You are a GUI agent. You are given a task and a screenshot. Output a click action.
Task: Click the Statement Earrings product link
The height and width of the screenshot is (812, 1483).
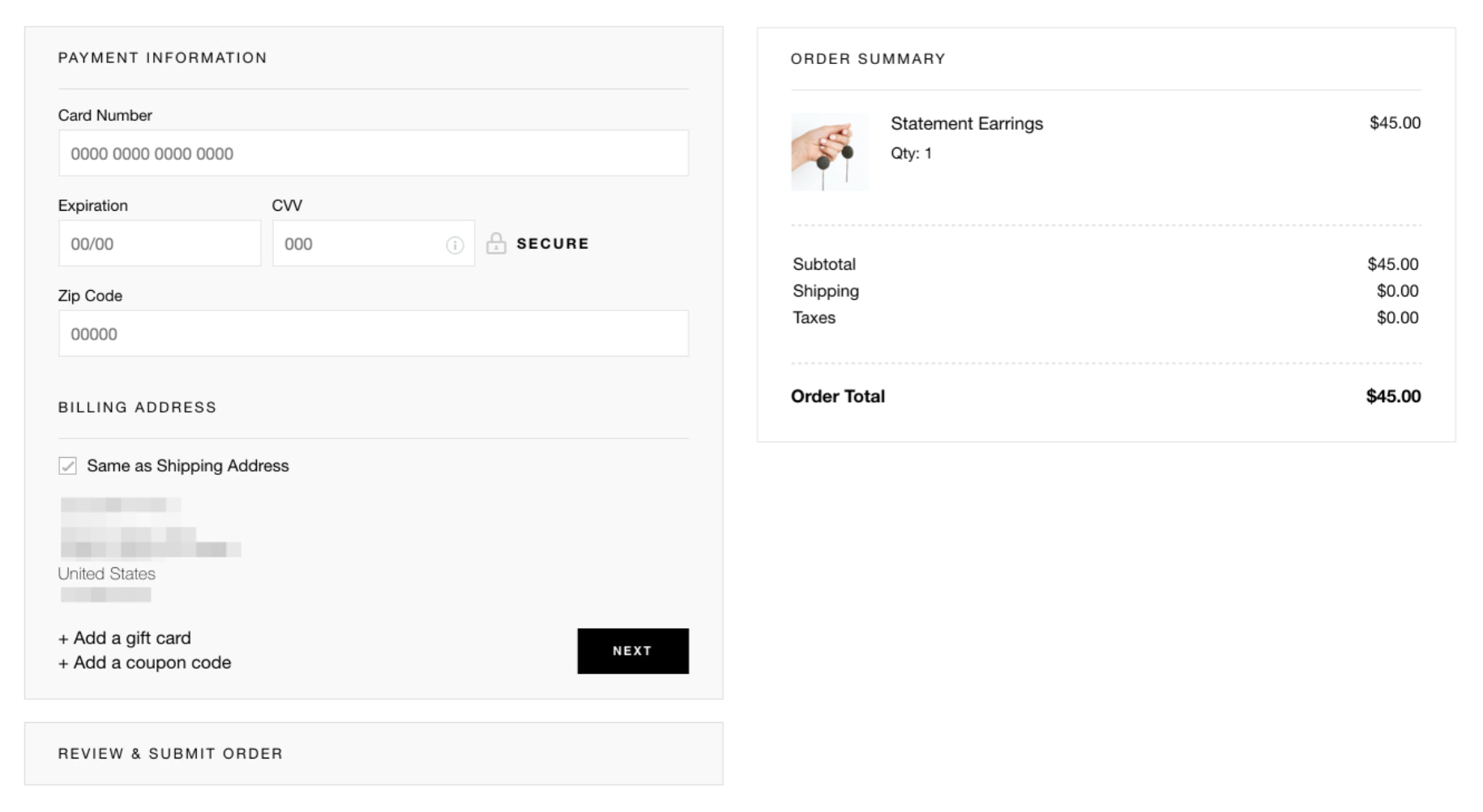point(968,124)
